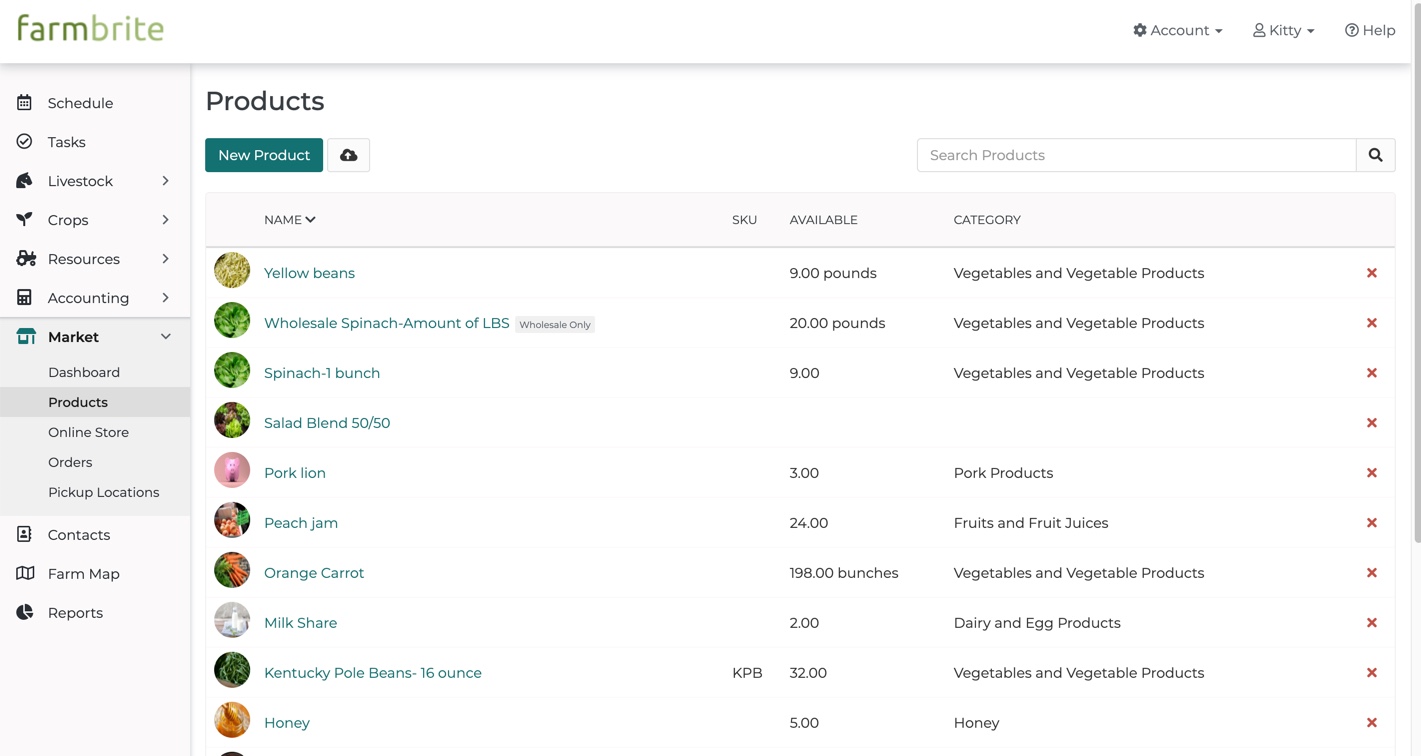This screenshot has height=756, width=1421.
Task: Click the cloud upload import icon
Action: (348, 155)
